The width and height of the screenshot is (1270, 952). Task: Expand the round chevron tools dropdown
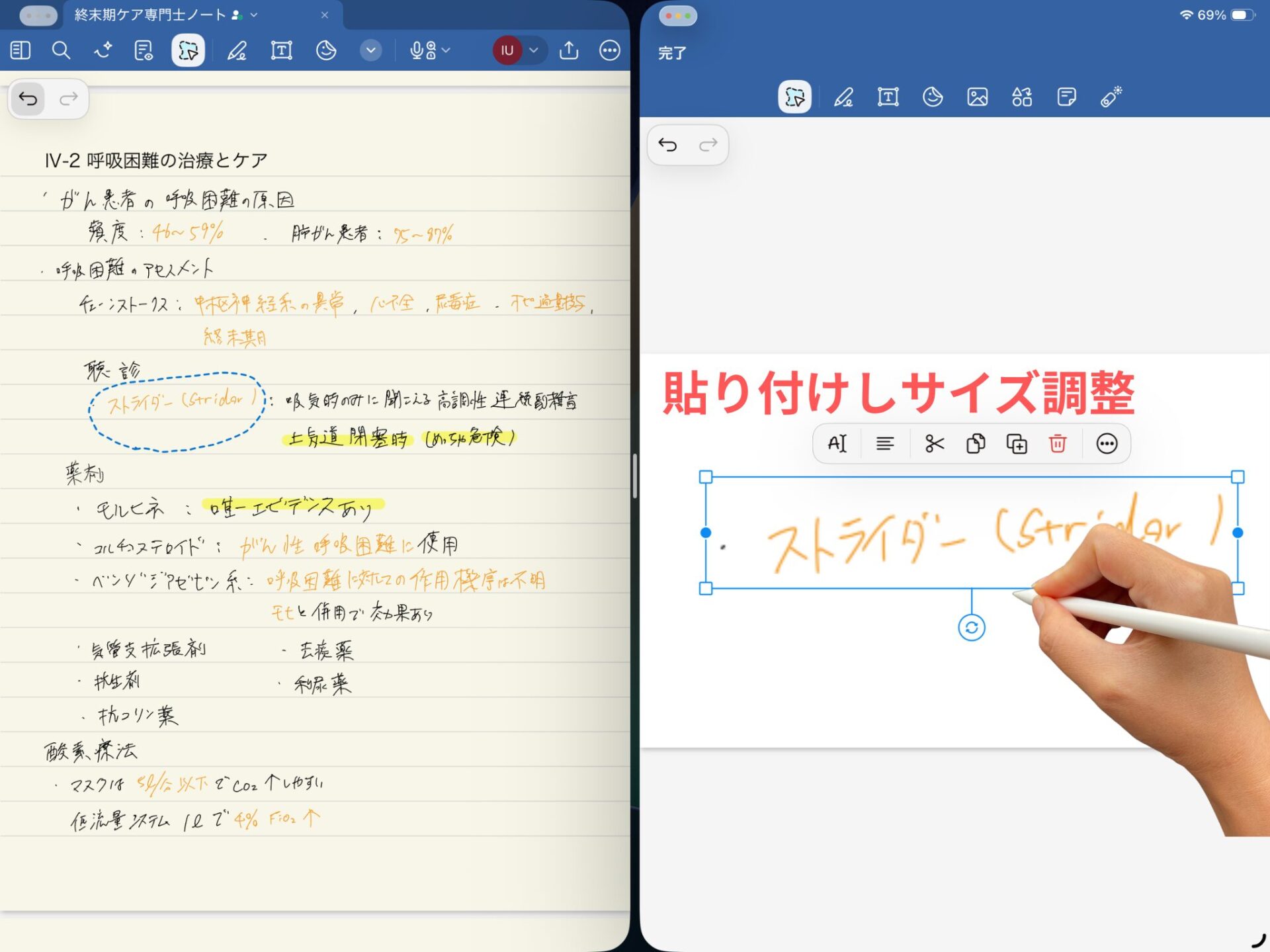371,50
